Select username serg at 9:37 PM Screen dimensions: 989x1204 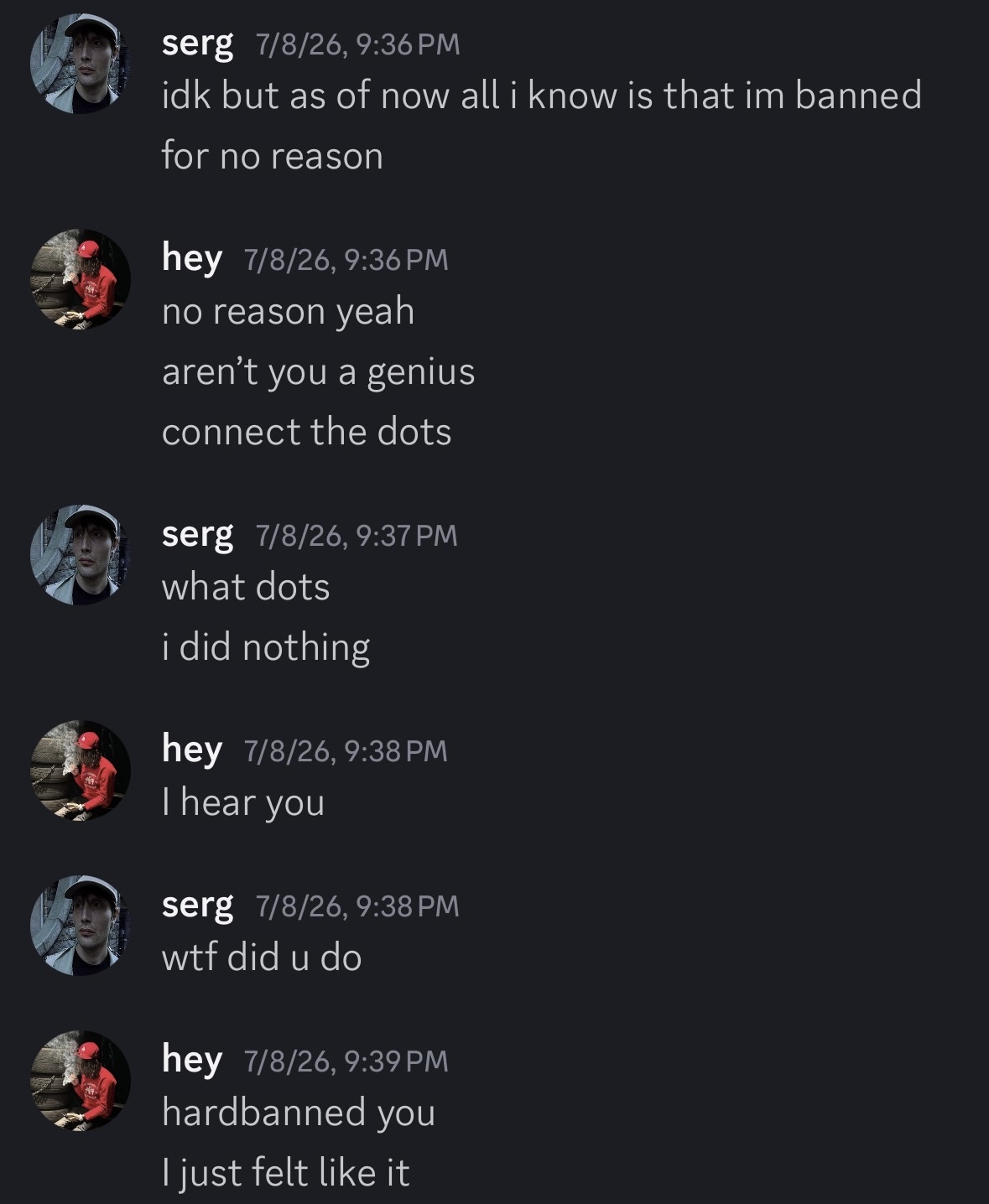(197, 535)
